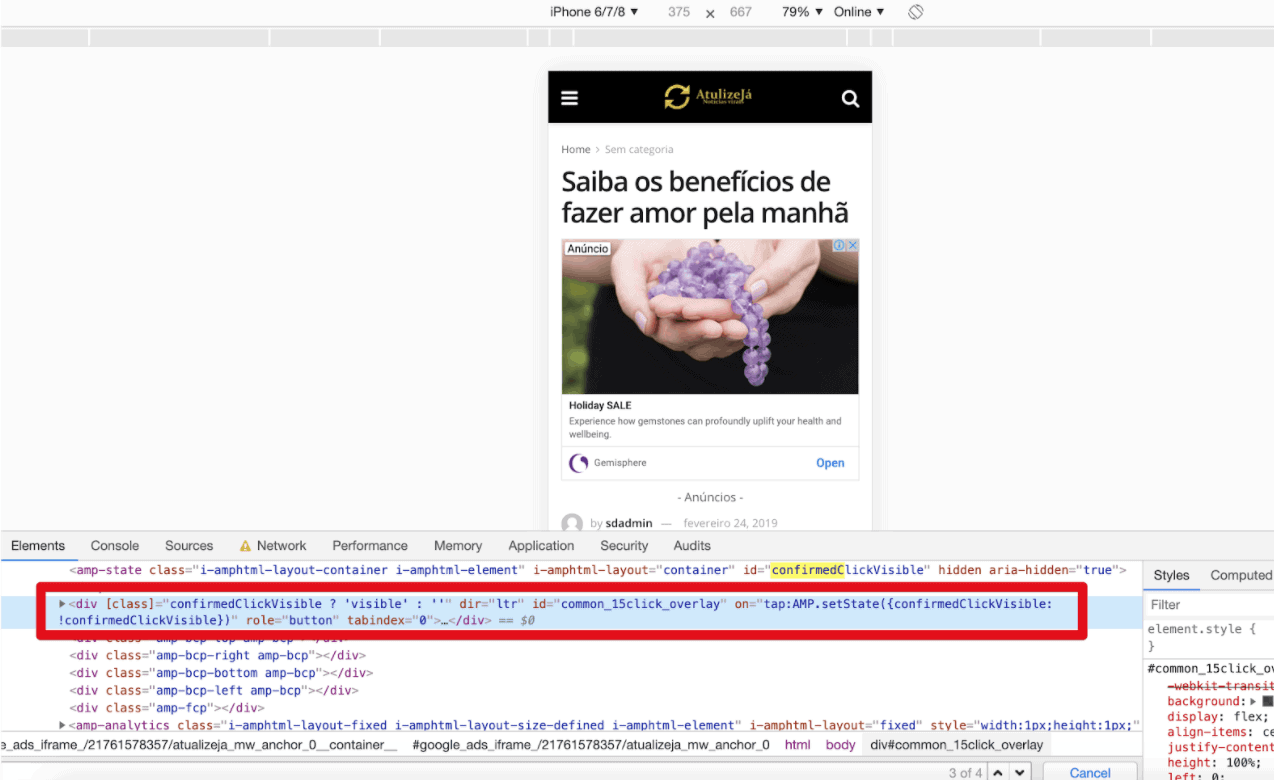Close the ad with the X icon

tap(853, 246)
